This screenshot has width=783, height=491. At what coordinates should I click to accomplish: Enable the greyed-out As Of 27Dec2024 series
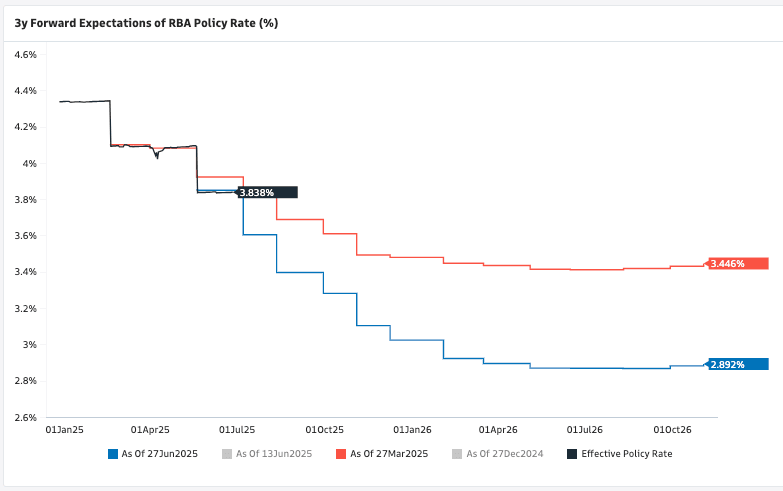(x=502, y=454)
